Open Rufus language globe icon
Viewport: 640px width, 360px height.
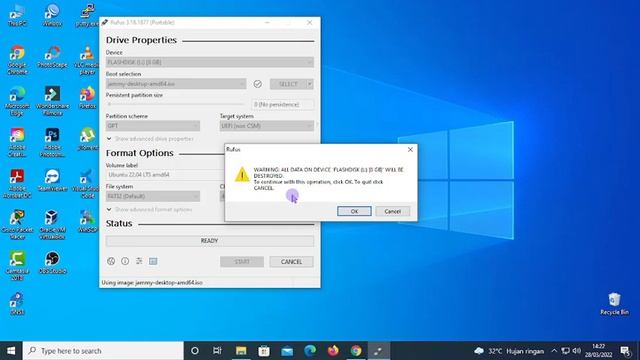111,261
